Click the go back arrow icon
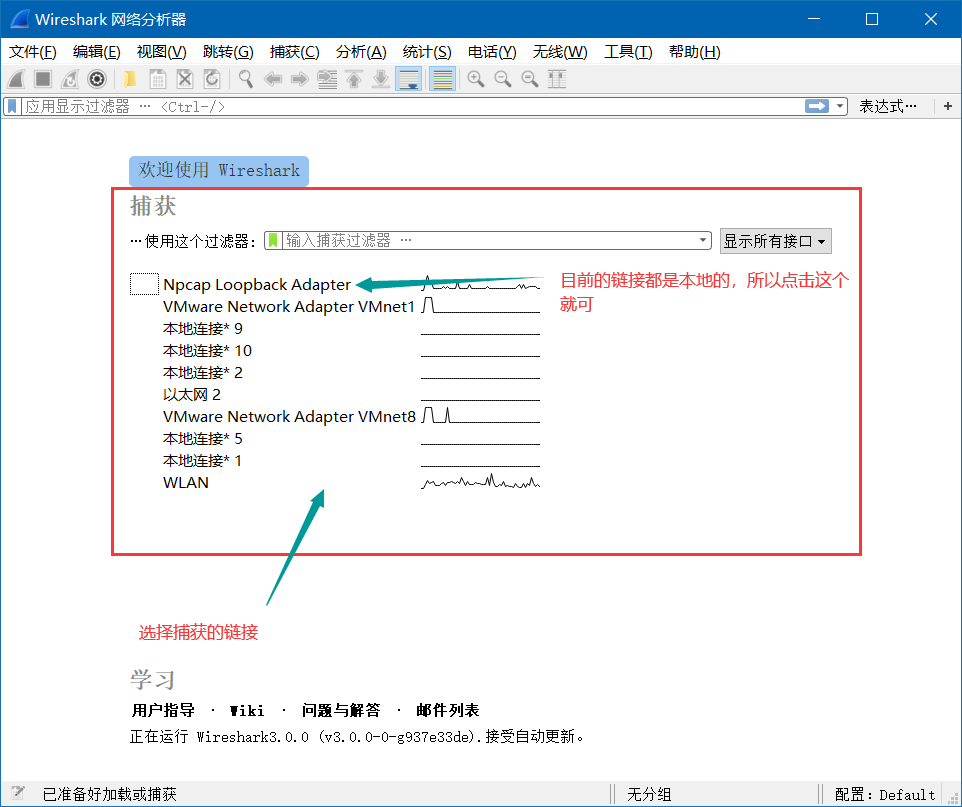Screen dimensions: 962x807 (x=272, y=79)
